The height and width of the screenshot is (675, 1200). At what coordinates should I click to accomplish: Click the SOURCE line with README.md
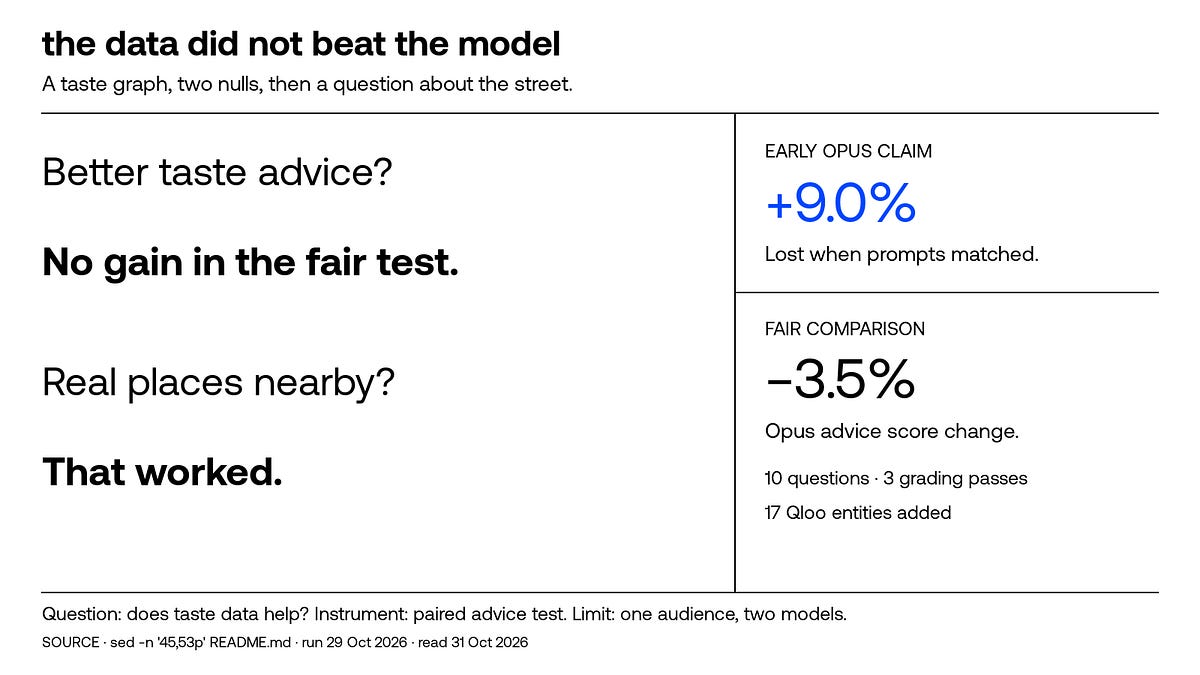285,643
